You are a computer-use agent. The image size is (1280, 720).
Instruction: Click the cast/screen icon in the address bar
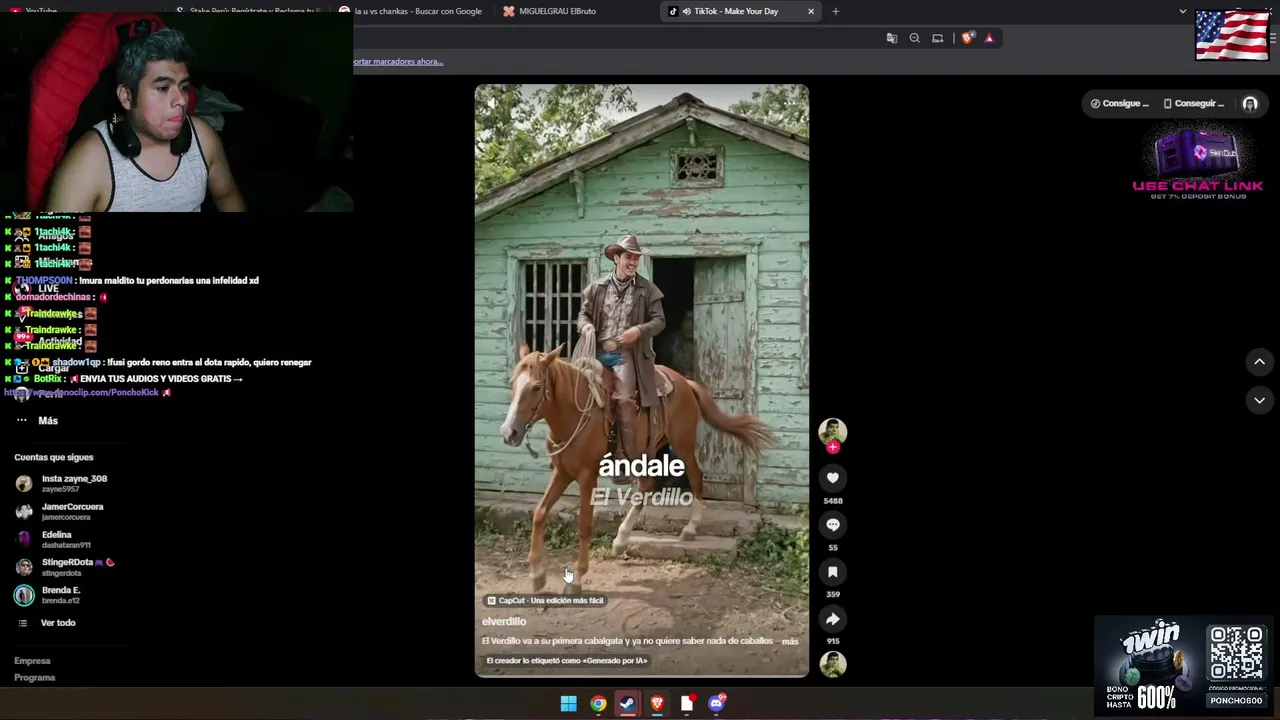click(937, 38)
